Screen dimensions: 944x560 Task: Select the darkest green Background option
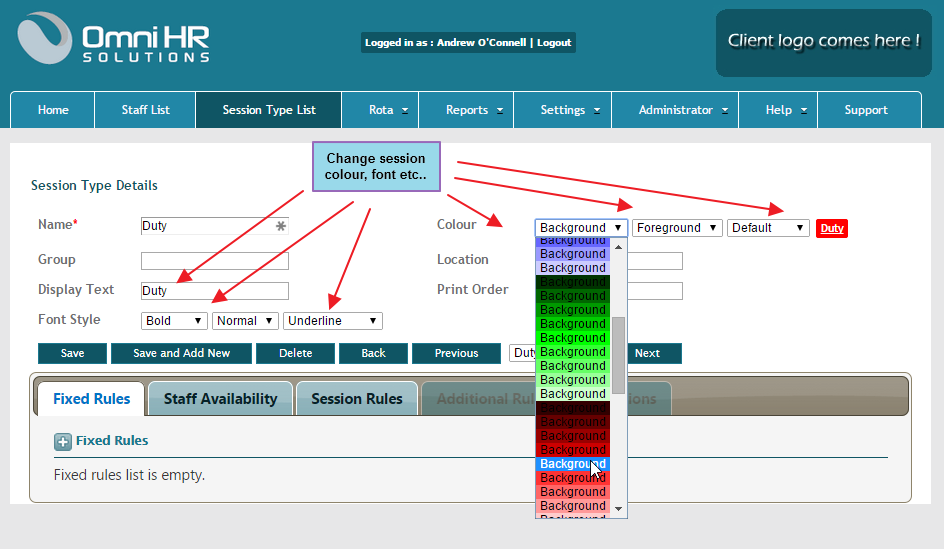[x=573, y=282]
